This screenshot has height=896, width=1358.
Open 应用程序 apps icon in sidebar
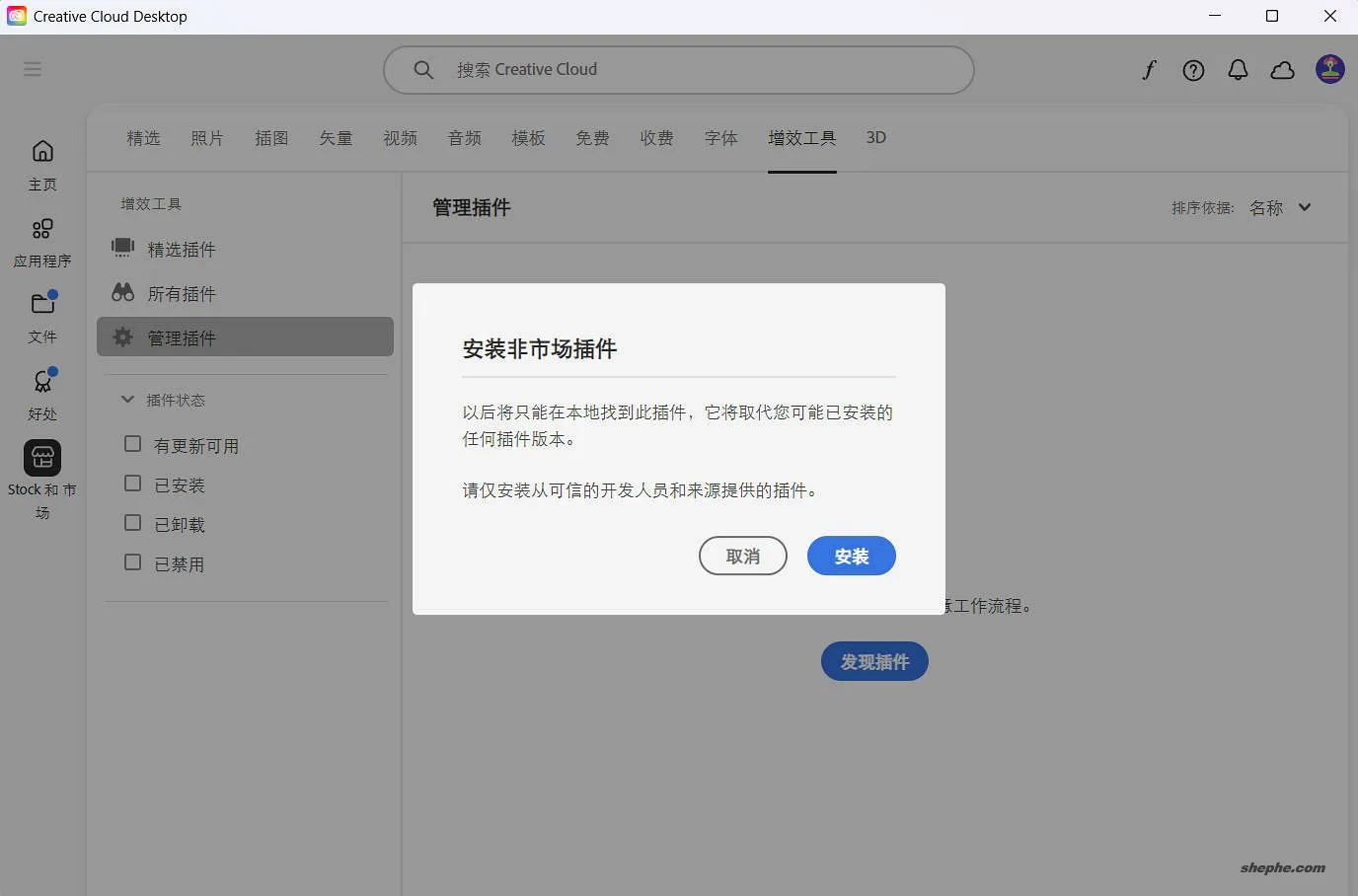[x=42, y=229]
